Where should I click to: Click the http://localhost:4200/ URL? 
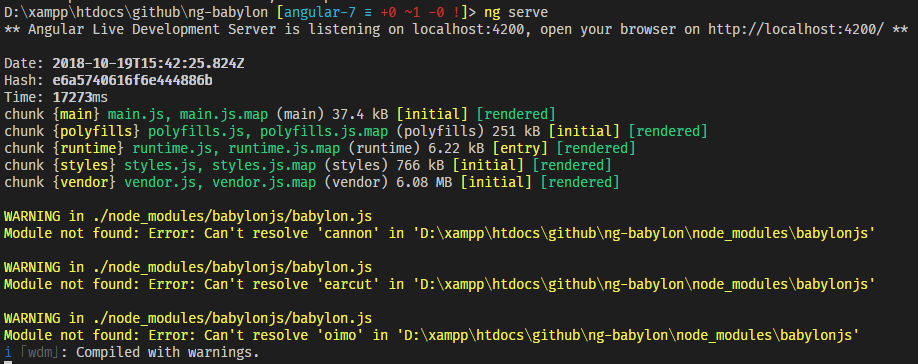pos(796,29)
